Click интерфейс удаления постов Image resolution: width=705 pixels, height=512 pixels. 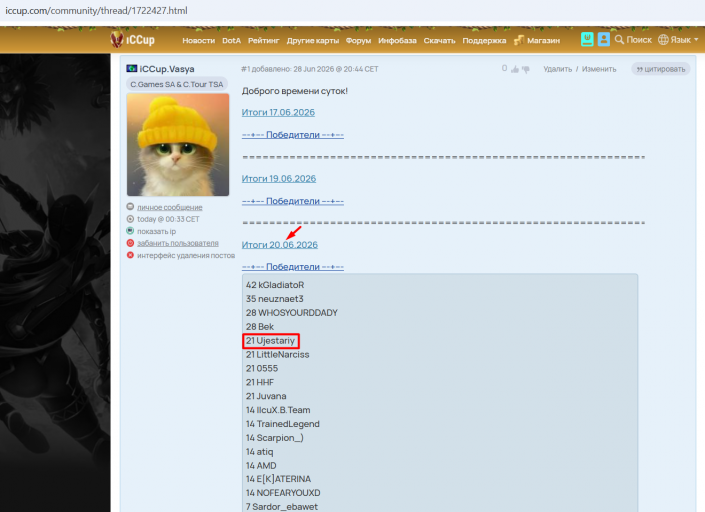pyautogui.click(x=186, y=255)
